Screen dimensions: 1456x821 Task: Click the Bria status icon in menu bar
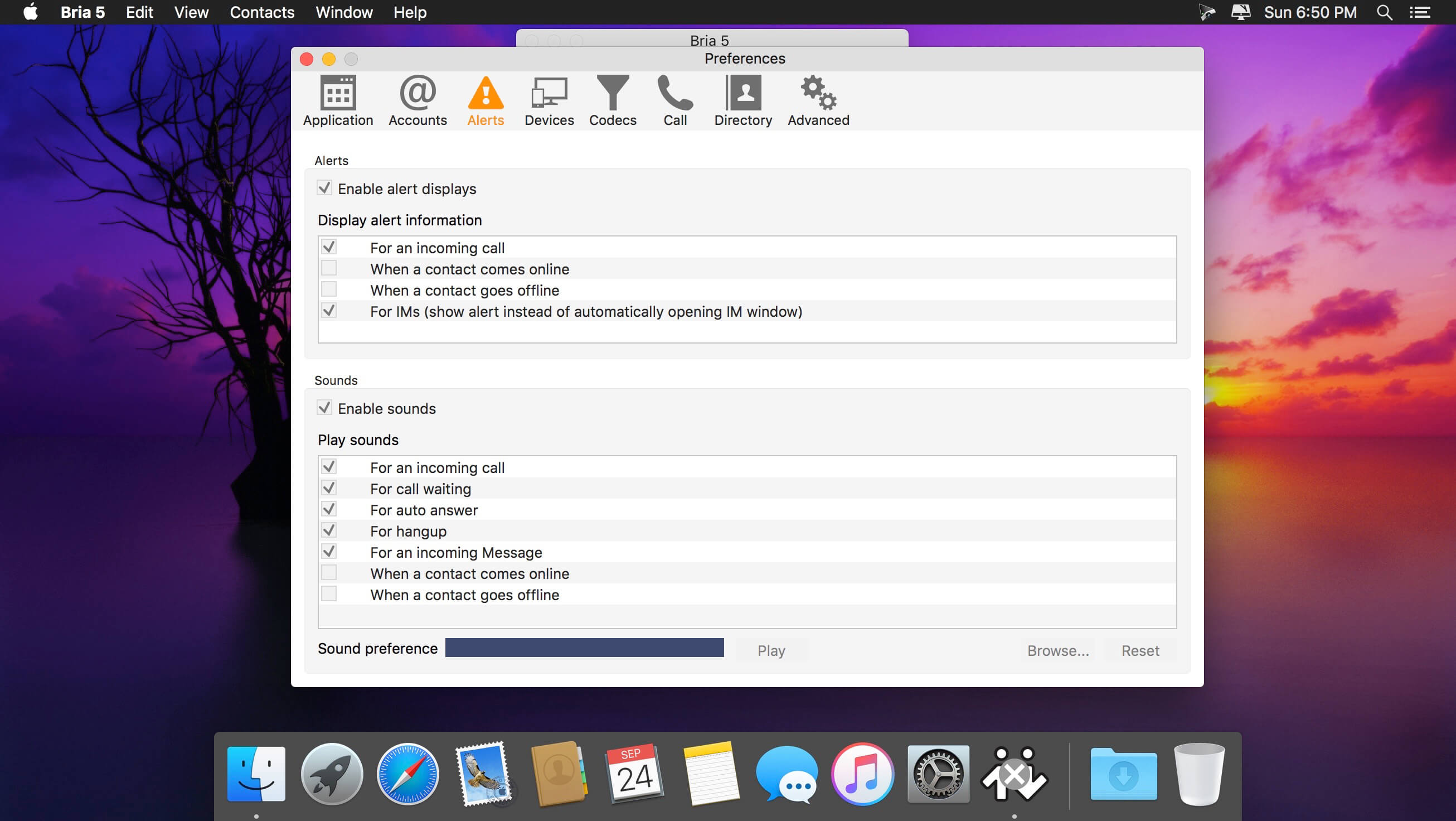[x=1207, y=12]
